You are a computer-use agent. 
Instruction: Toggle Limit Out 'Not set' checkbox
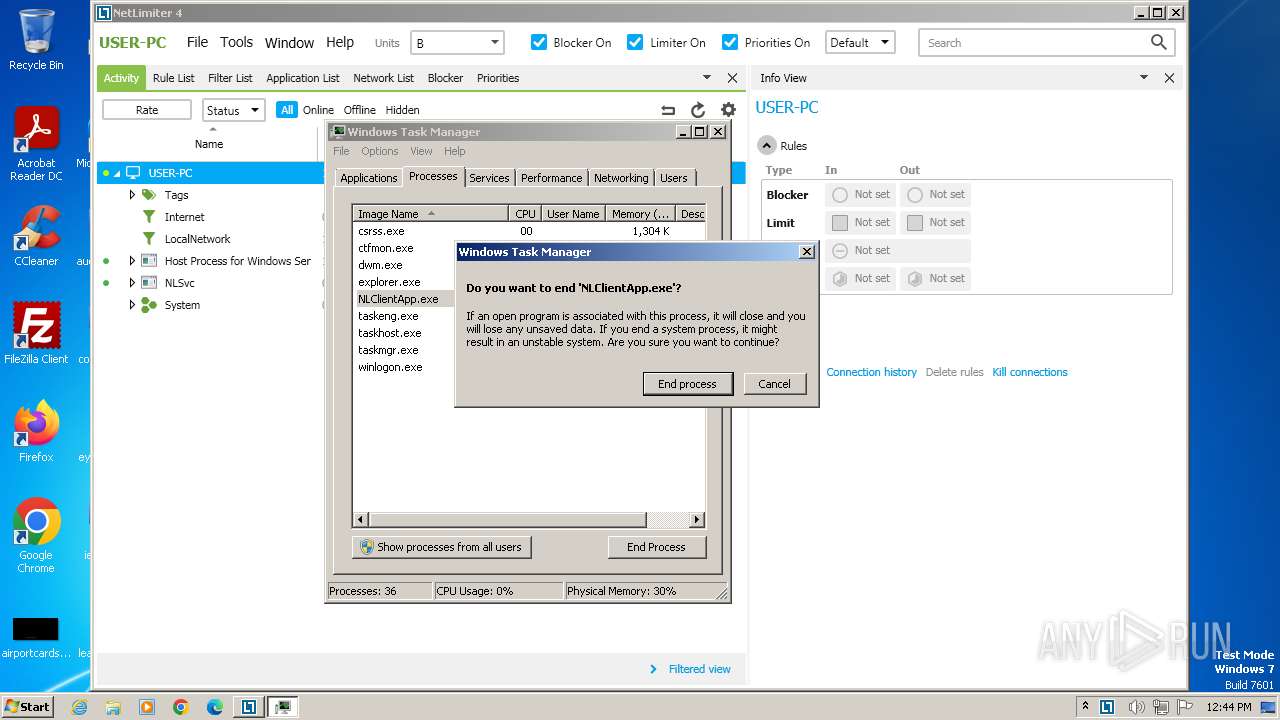915,223
